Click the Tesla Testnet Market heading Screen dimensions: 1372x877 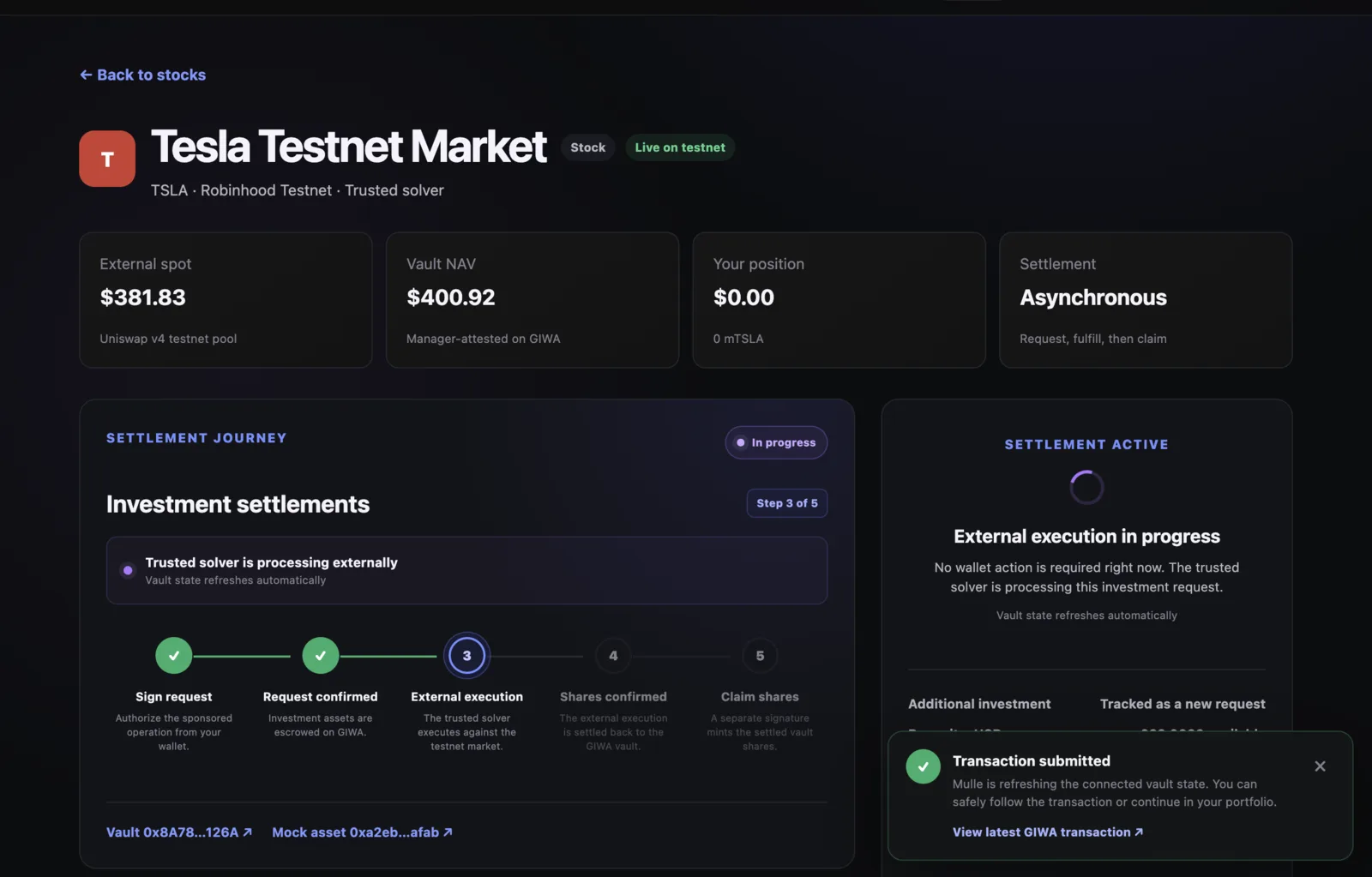coord(349,147)
